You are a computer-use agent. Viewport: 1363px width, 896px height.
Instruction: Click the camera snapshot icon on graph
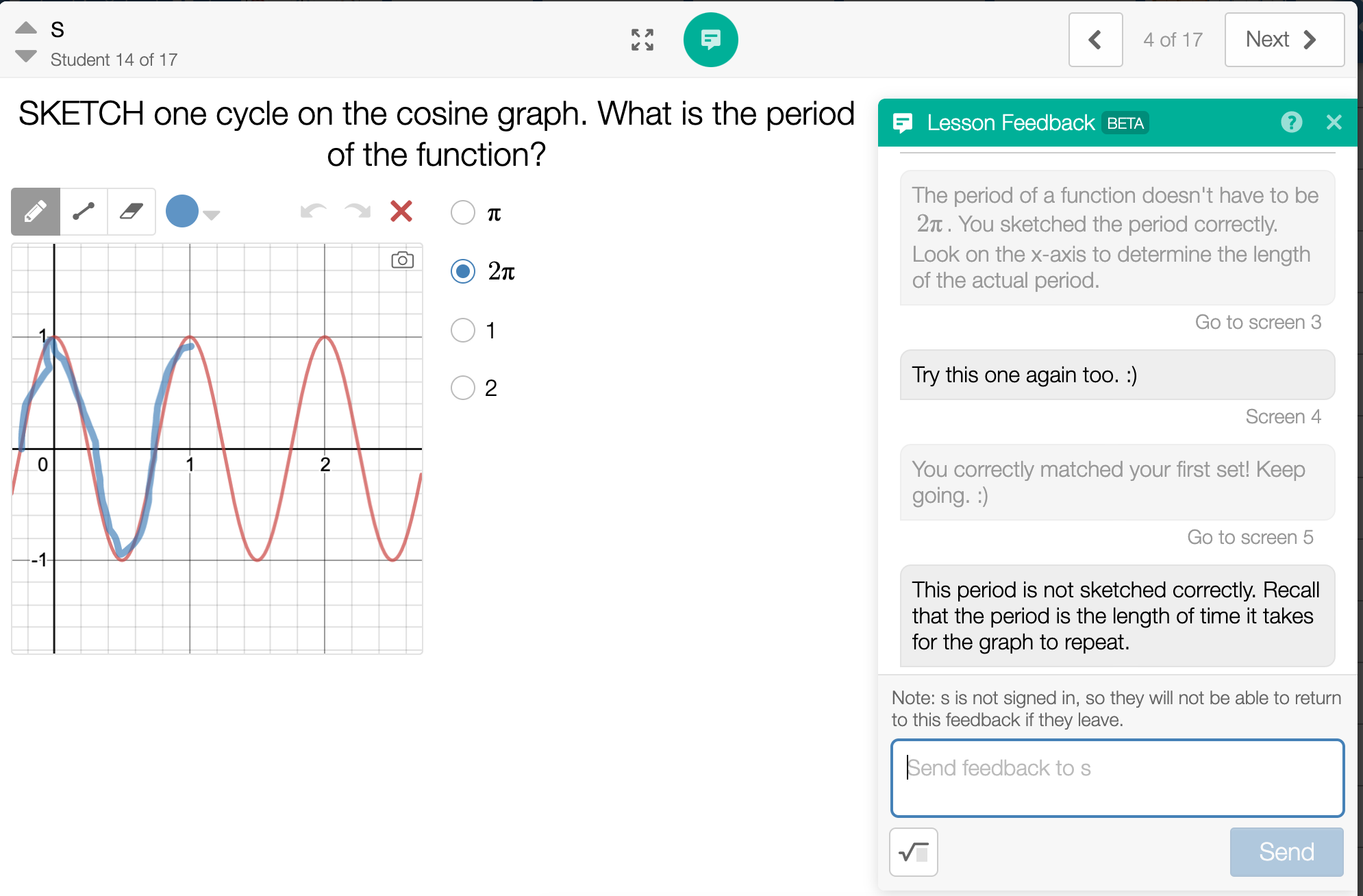[x=403, y=260]
